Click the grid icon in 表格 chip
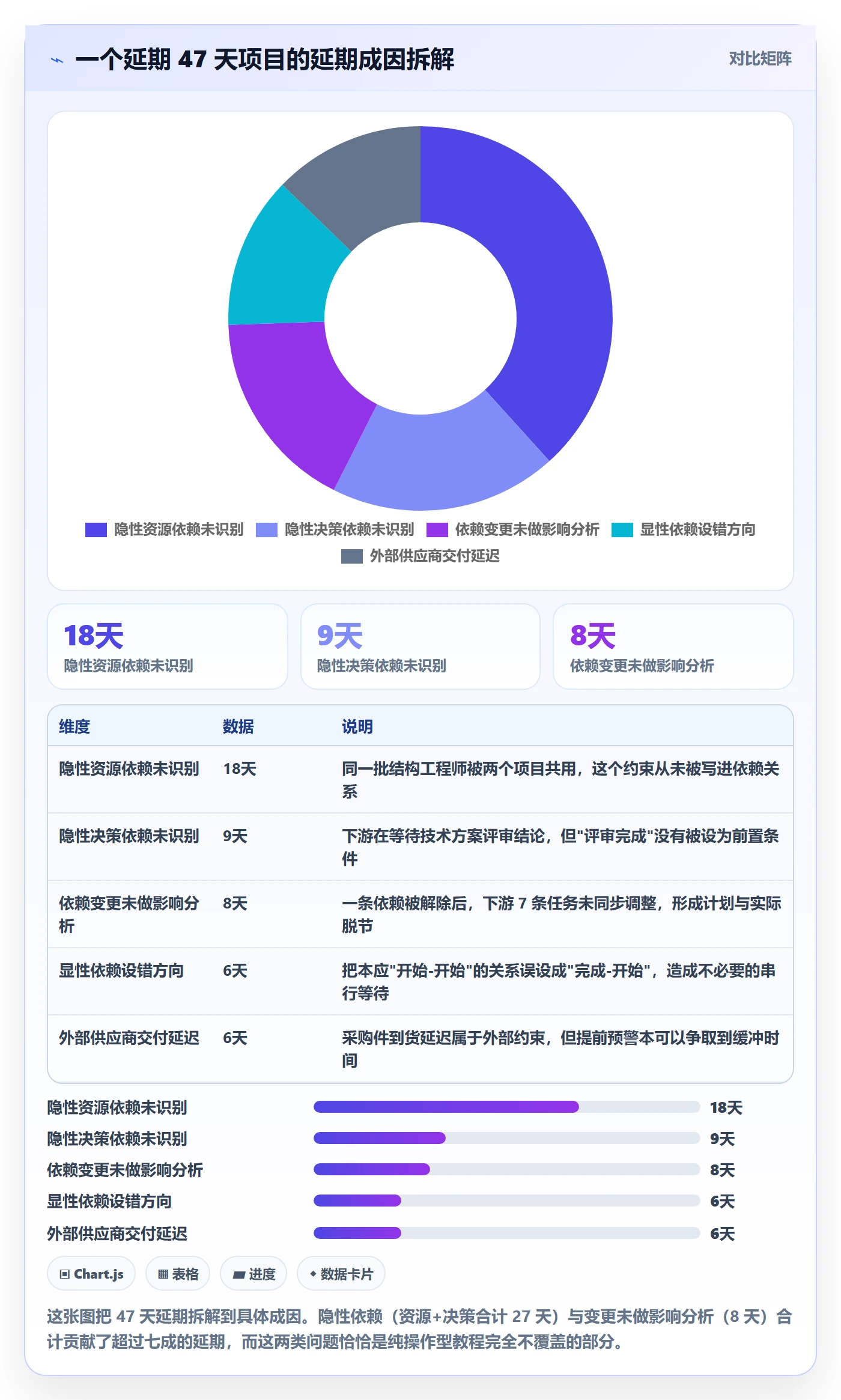The height and width of the screenshot is (1400, 841). [x=163, y=1274]
